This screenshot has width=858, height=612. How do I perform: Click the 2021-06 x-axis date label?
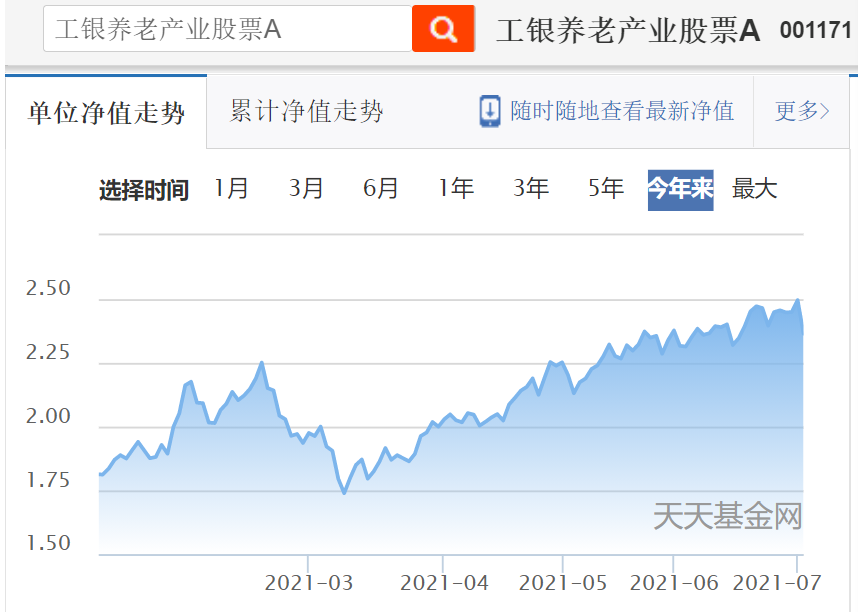tap(674, 583)
